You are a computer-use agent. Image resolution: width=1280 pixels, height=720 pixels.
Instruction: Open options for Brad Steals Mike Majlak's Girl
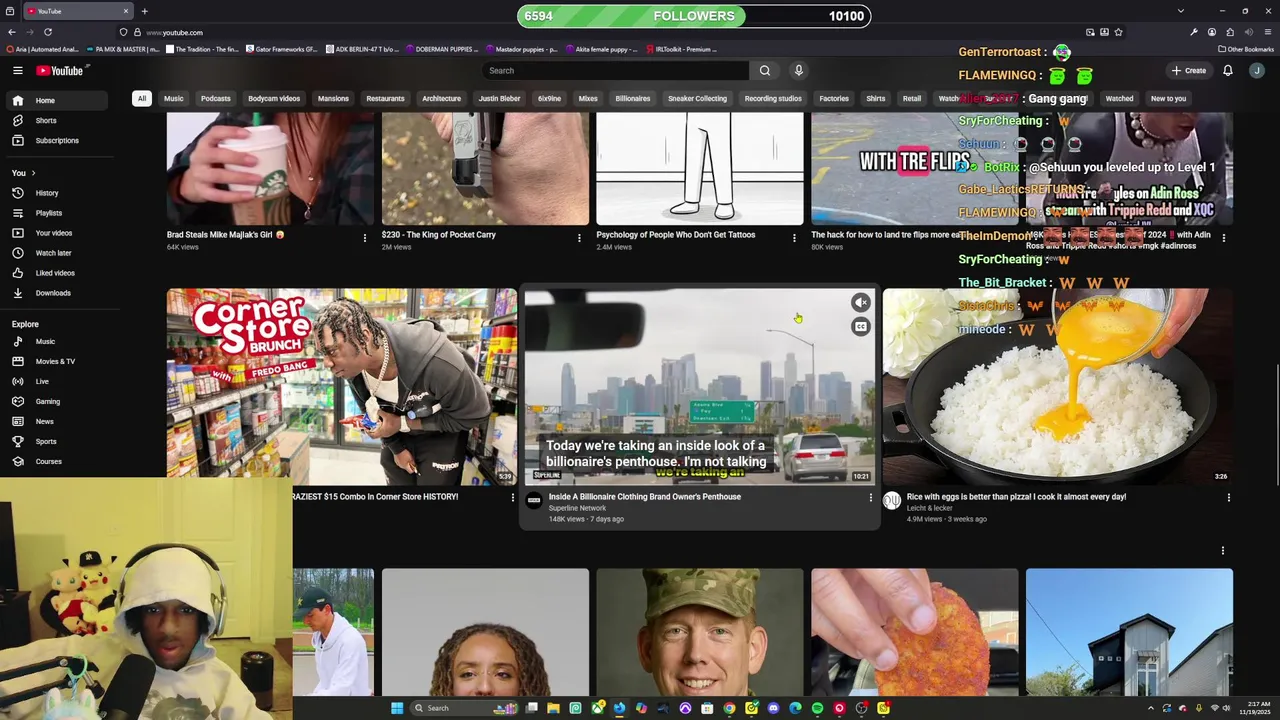click(x=364, y=238)
